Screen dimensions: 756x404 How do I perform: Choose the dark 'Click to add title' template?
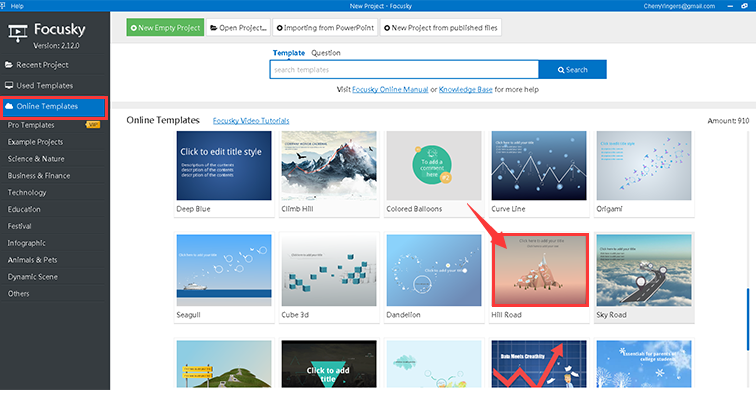pos(329,364)
